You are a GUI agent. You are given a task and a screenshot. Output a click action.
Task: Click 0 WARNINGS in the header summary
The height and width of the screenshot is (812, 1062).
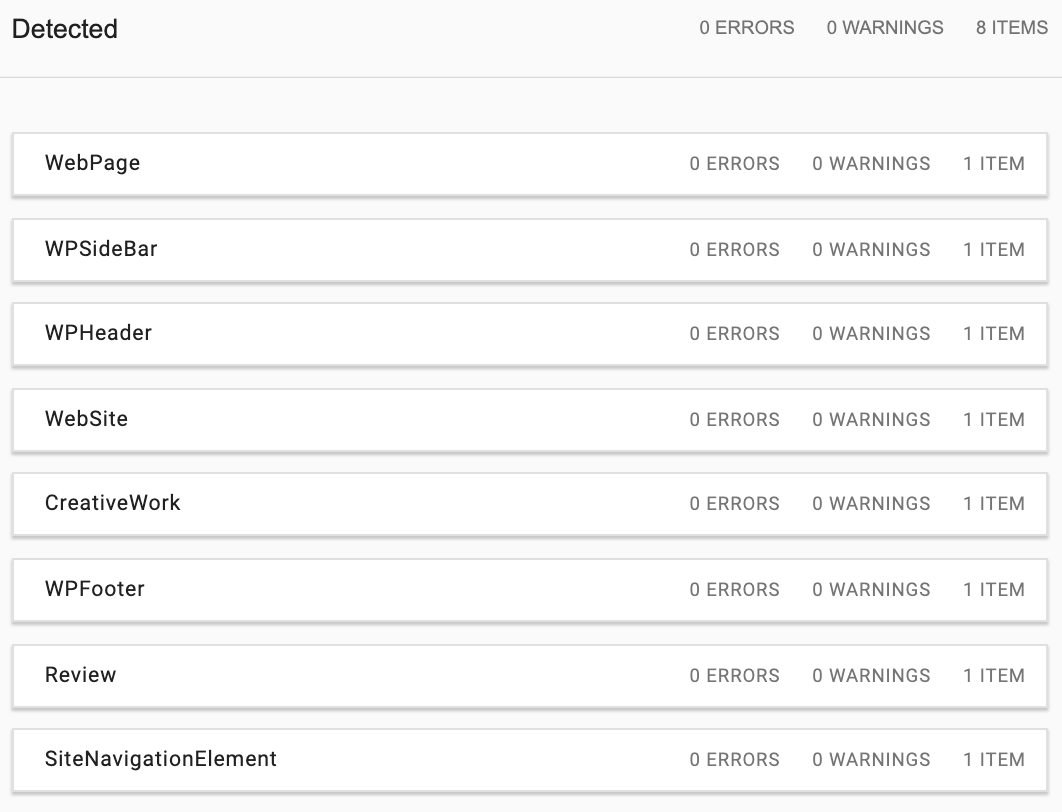[885, 28]
